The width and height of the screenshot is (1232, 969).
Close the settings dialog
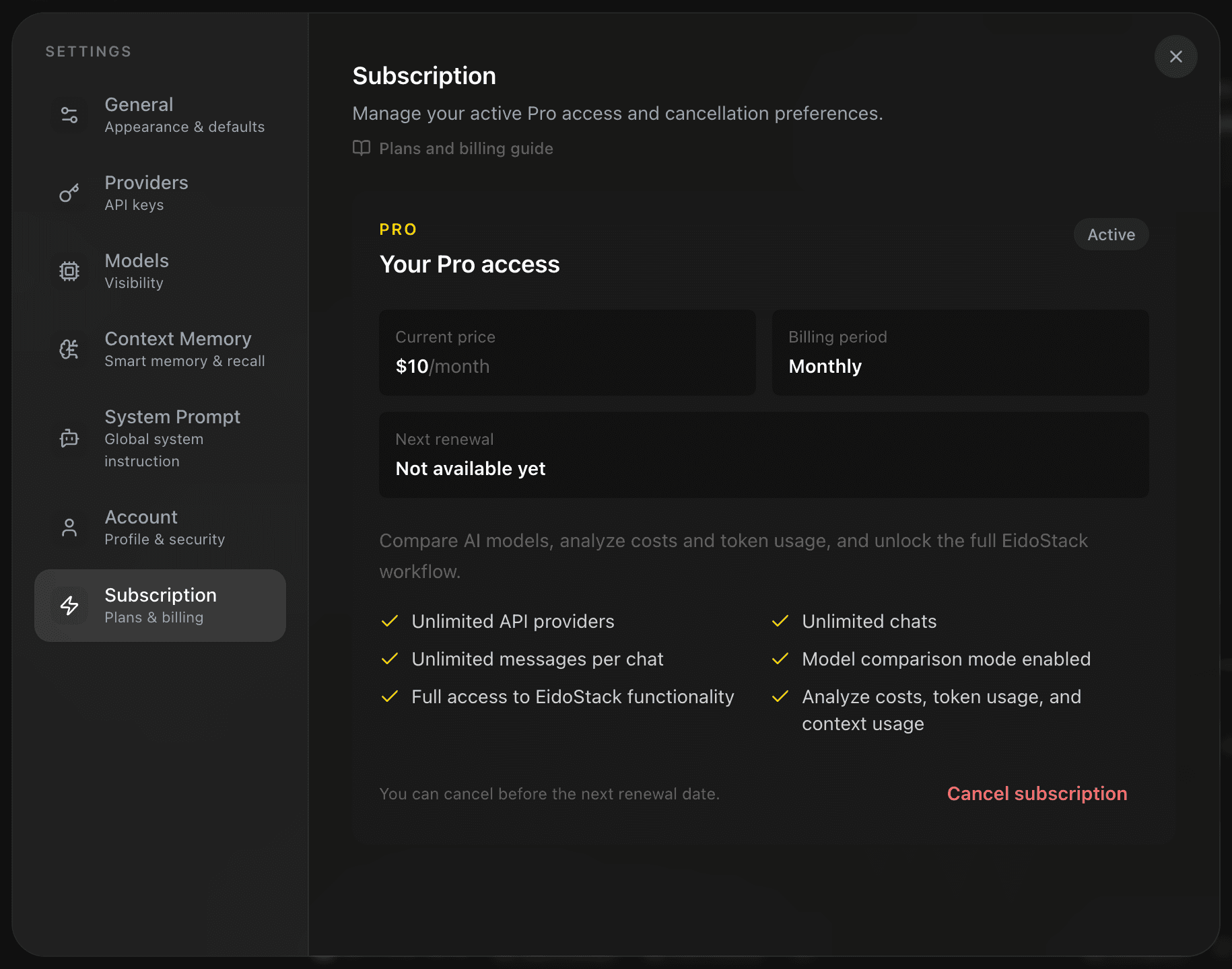coord(1176,57)
